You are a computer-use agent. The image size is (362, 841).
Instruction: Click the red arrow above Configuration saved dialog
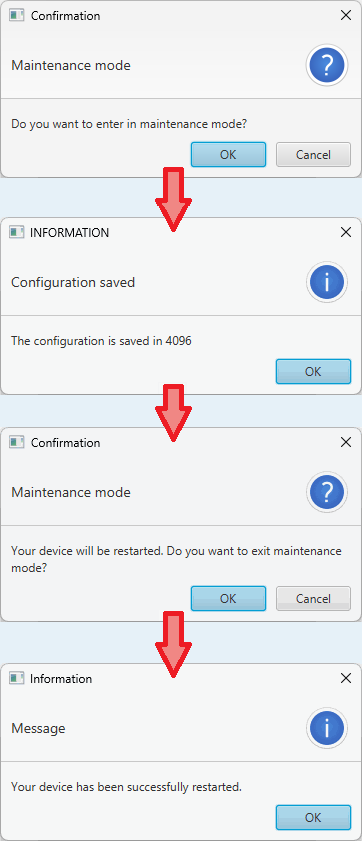pos(173,200)
